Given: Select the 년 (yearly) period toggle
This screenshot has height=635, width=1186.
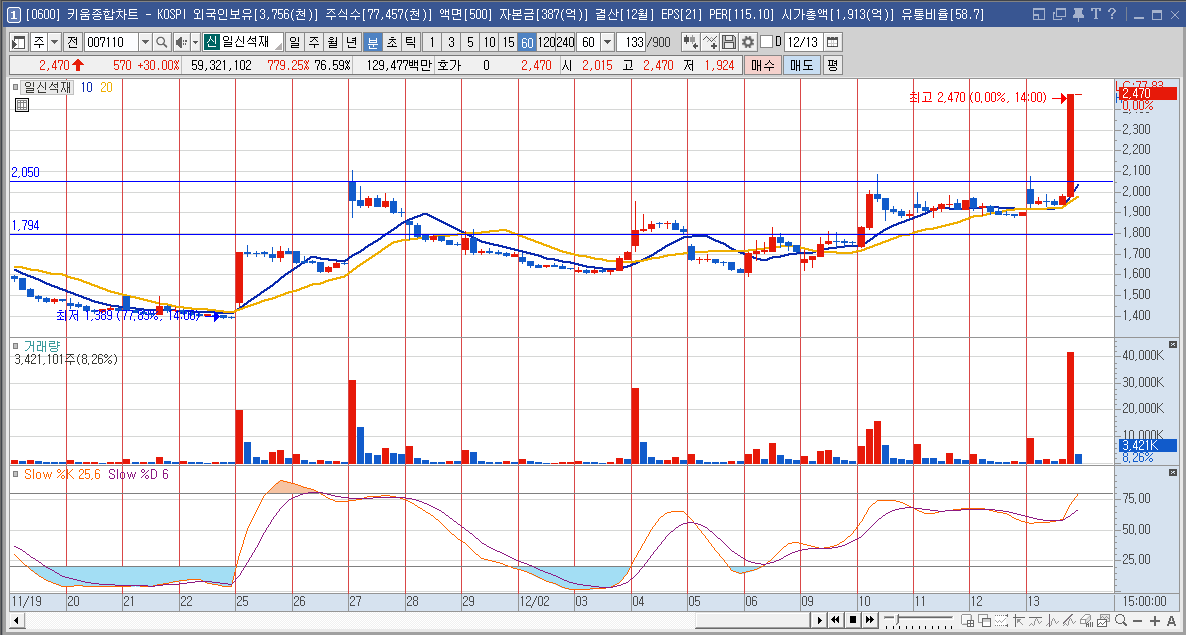Looking at the screenshot, I should tap(351, 42).
